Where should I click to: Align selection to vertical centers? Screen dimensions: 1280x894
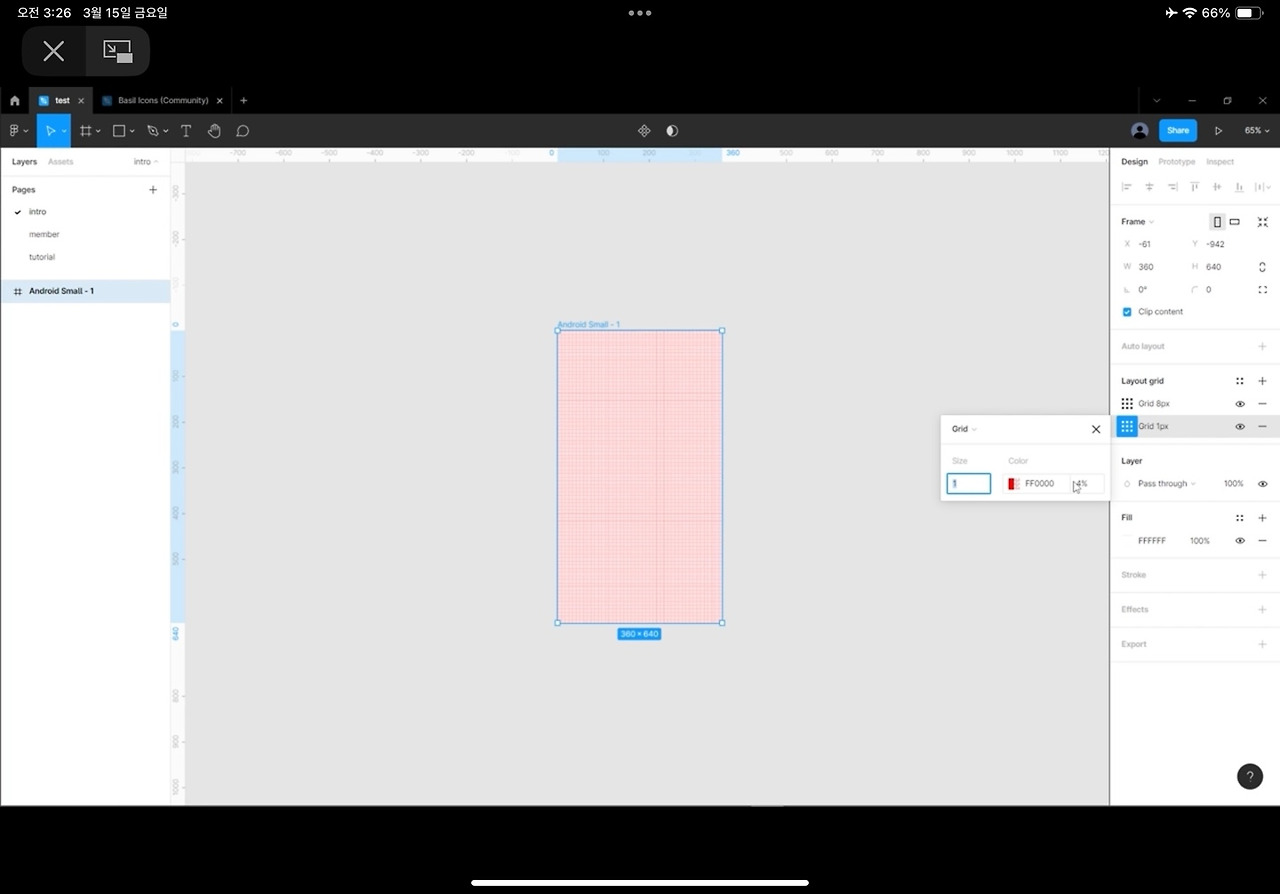[x=1217, y=187]
